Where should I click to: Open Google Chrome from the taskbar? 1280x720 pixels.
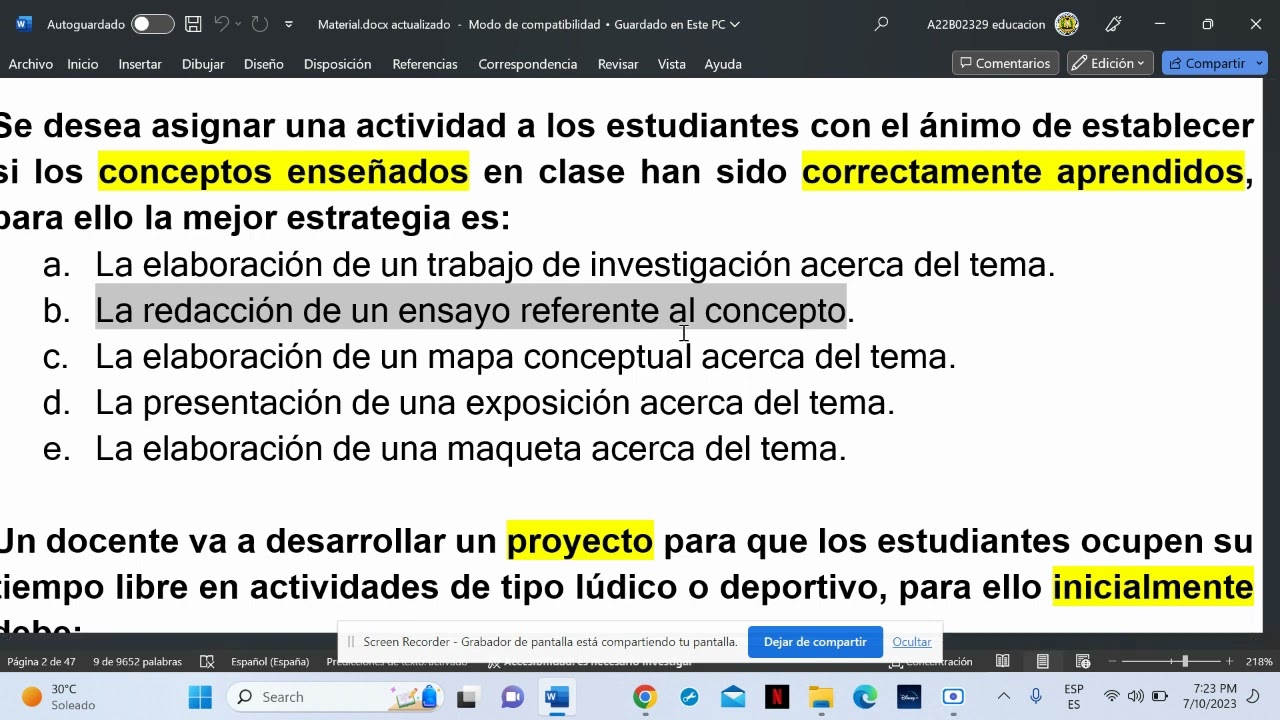click(645, 697)
